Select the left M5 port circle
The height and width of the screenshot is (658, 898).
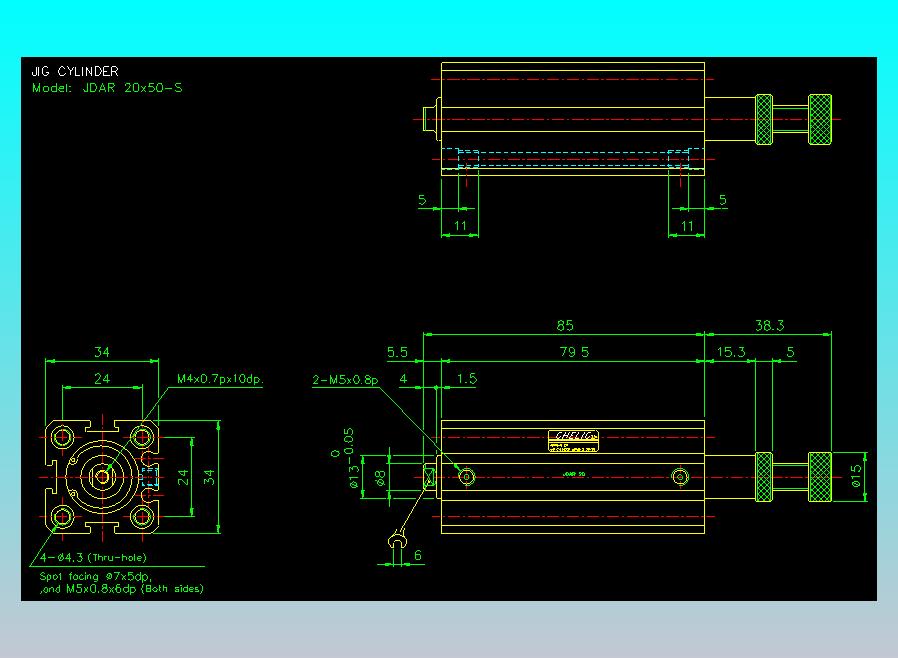click(466, 476)
